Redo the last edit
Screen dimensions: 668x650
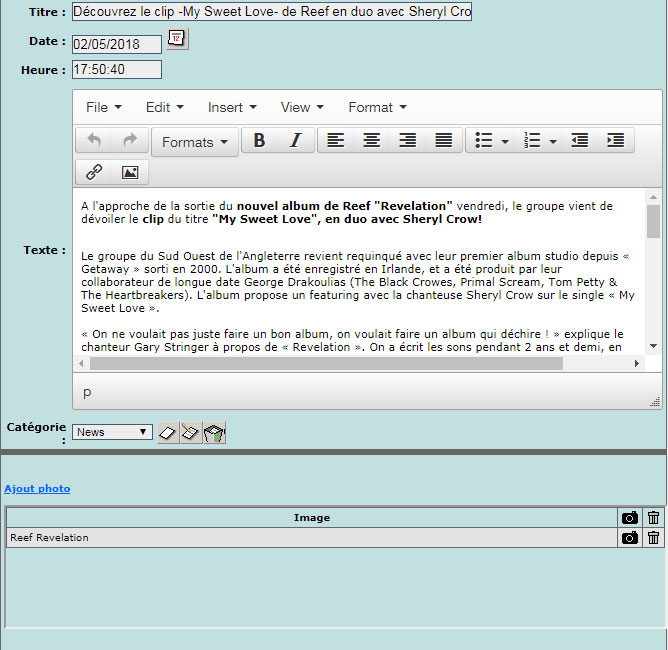point(130,140)
